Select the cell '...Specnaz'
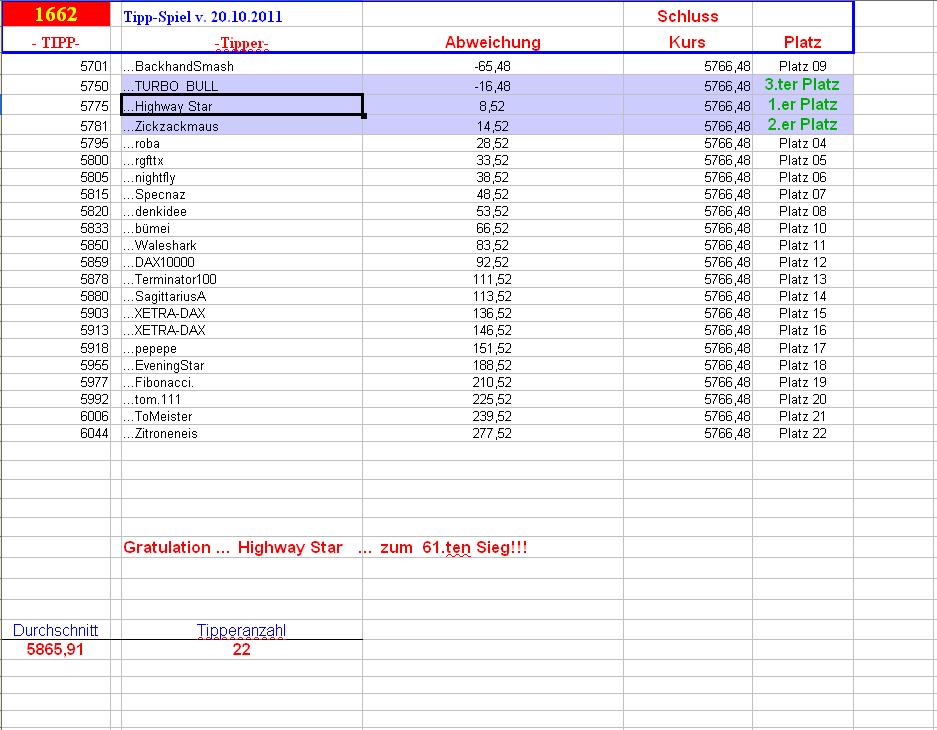Screen dimensions: 937x730 click(241, 194)
